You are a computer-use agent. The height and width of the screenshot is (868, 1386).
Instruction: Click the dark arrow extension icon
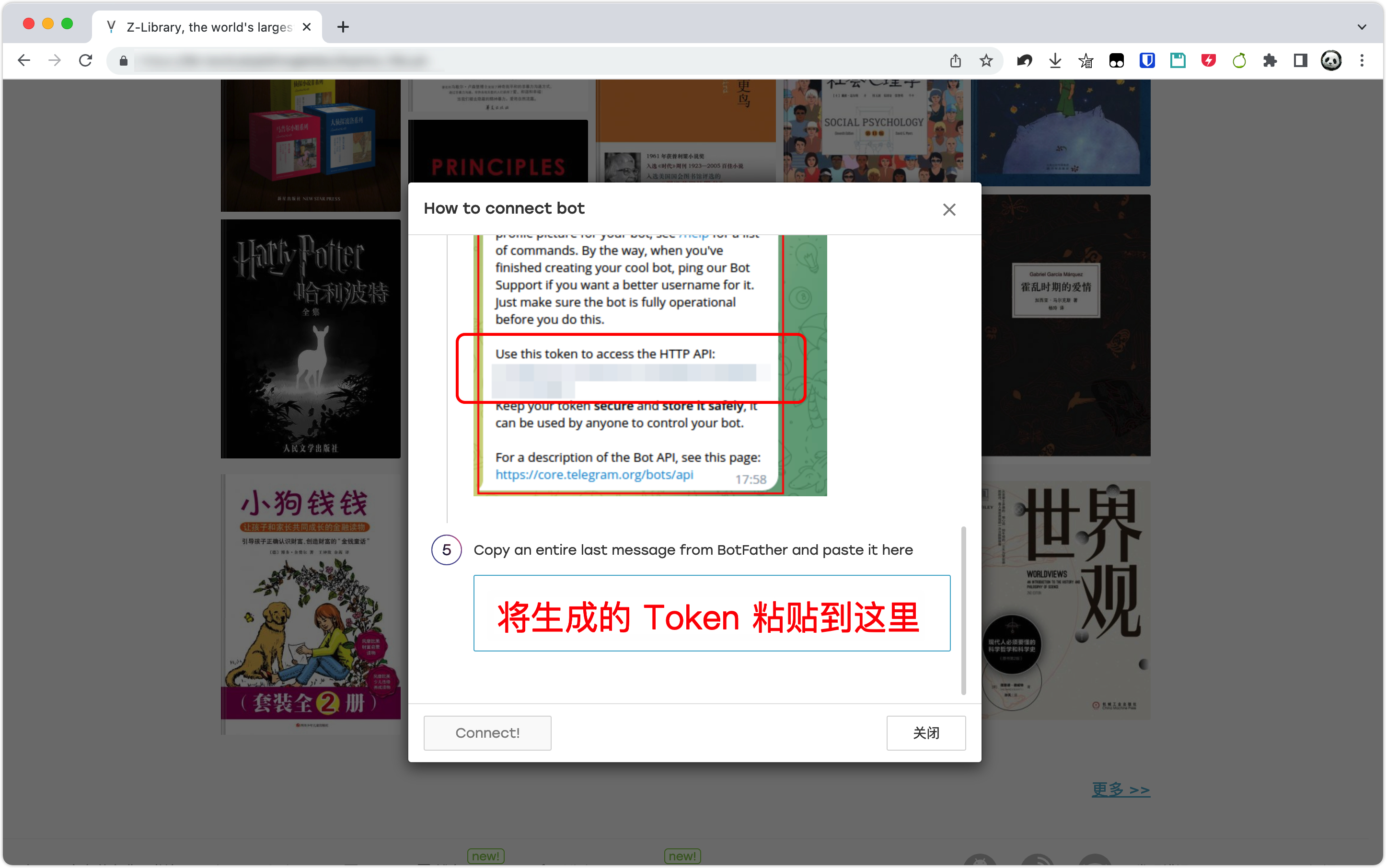point(1024,60)
